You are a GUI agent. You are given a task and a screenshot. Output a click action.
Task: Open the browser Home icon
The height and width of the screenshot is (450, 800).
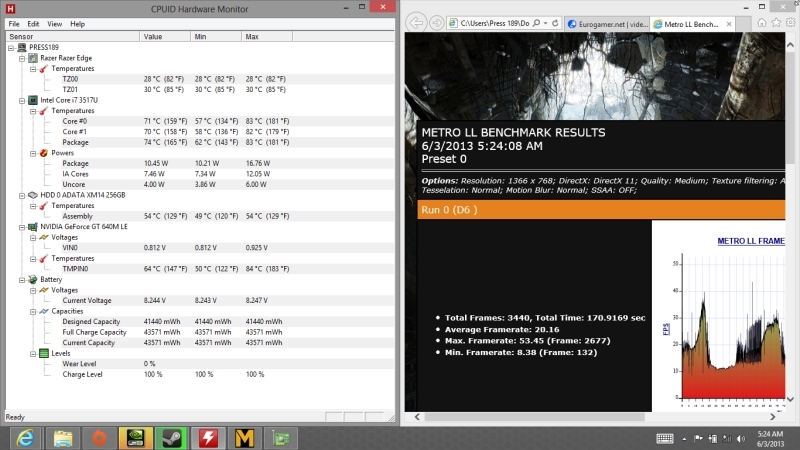coord(762,23)
